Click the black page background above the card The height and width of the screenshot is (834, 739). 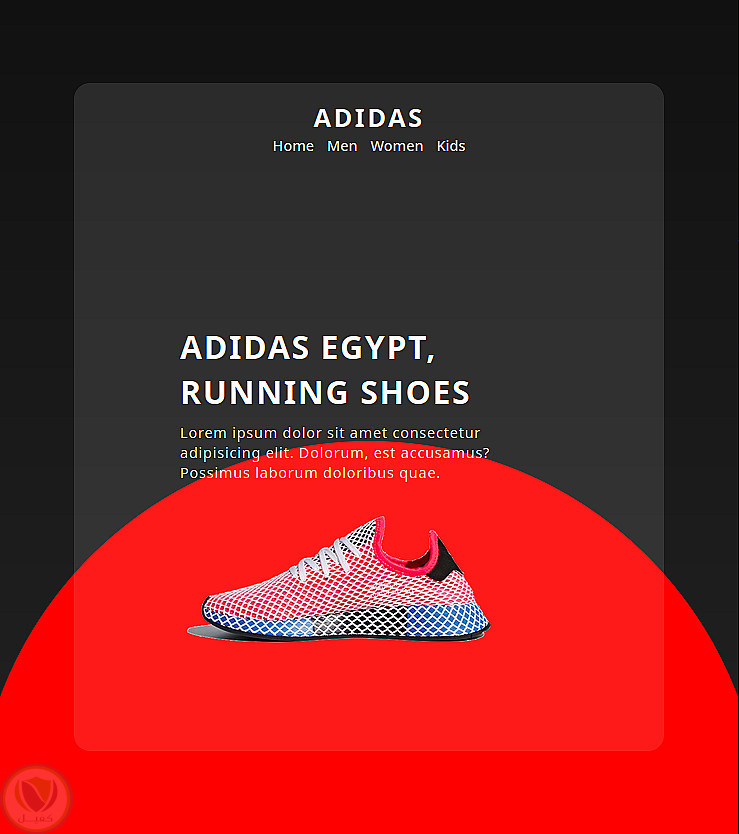coord(369,41)
